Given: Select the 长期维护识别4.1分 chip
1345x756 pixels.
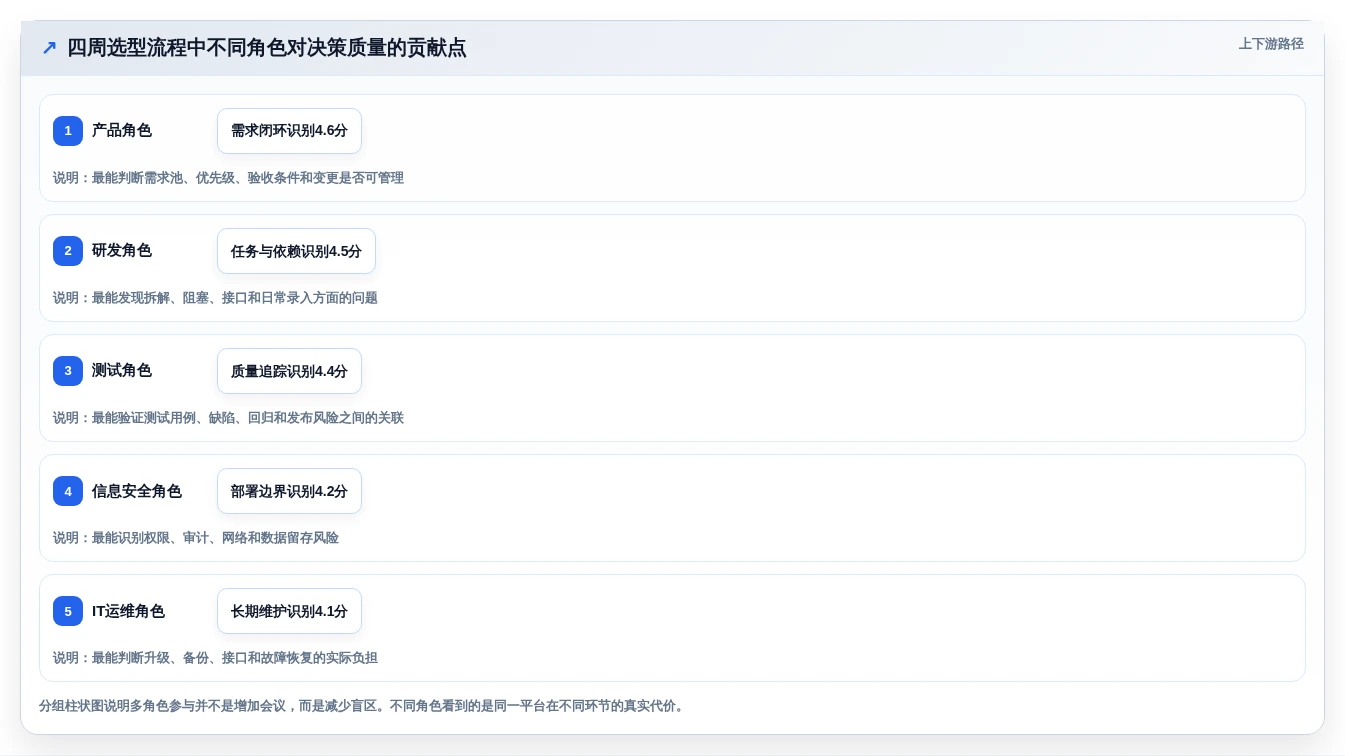Looking at the screenshot, I should click(289, 611).
